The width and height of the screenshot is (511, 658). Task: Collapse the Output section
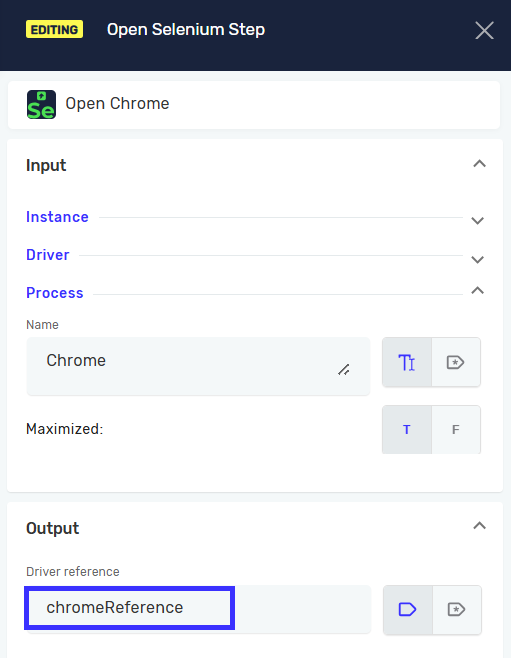point(480,525)
